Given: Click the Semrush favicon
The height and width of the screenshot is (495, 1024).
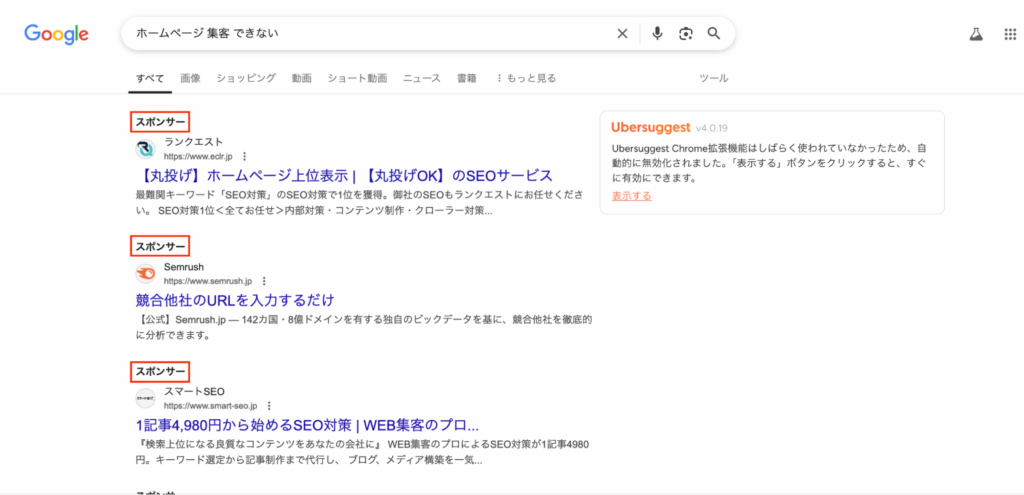Looking at the screenshot, I should [146, 274].
